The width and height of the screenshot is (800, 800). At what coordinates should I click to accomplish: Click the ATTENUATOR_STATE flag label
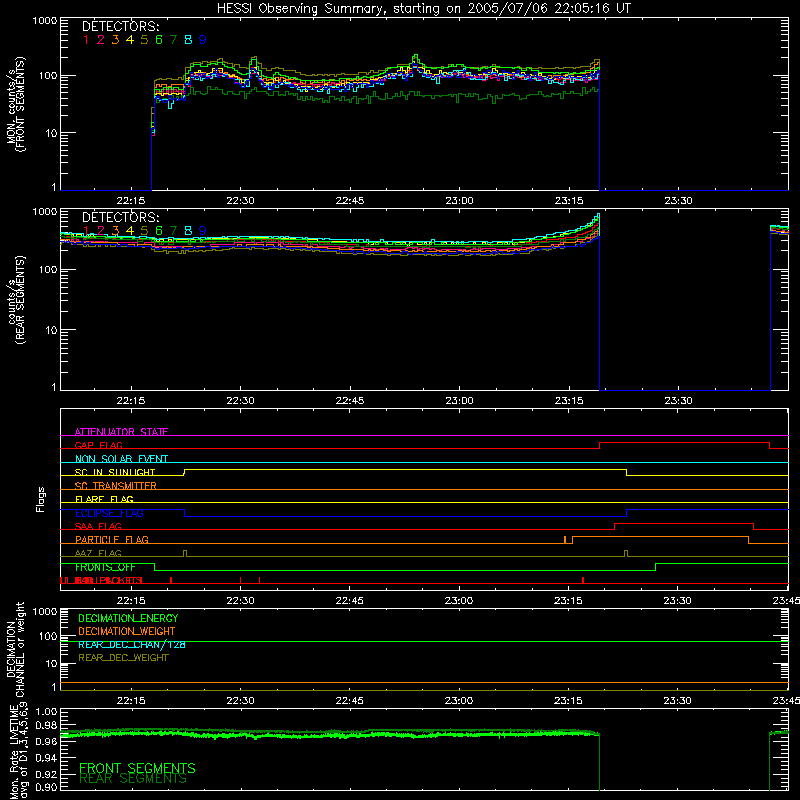121,432
